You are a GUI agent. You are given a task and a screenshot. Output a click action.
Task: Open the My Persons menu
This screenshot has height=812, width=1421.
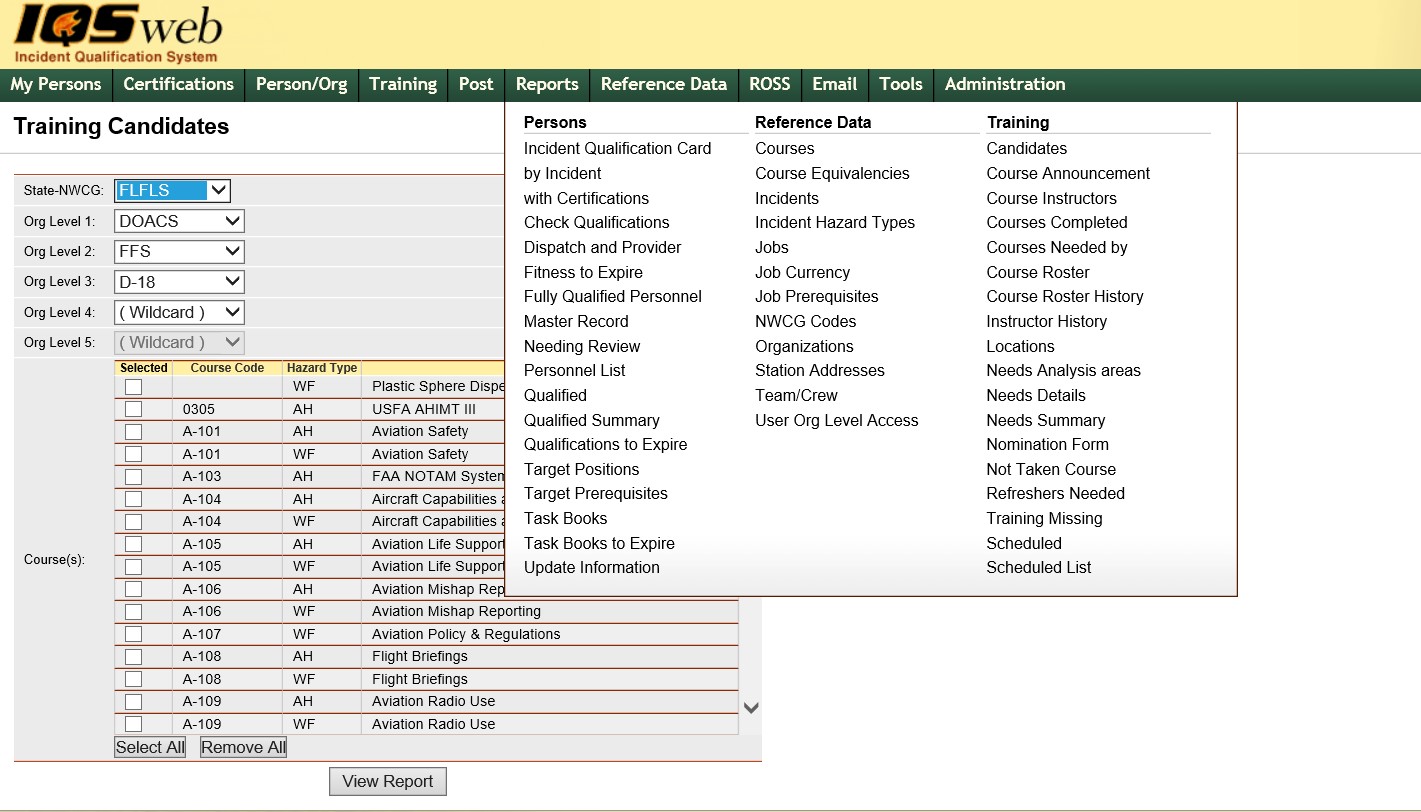pos(56,85)
